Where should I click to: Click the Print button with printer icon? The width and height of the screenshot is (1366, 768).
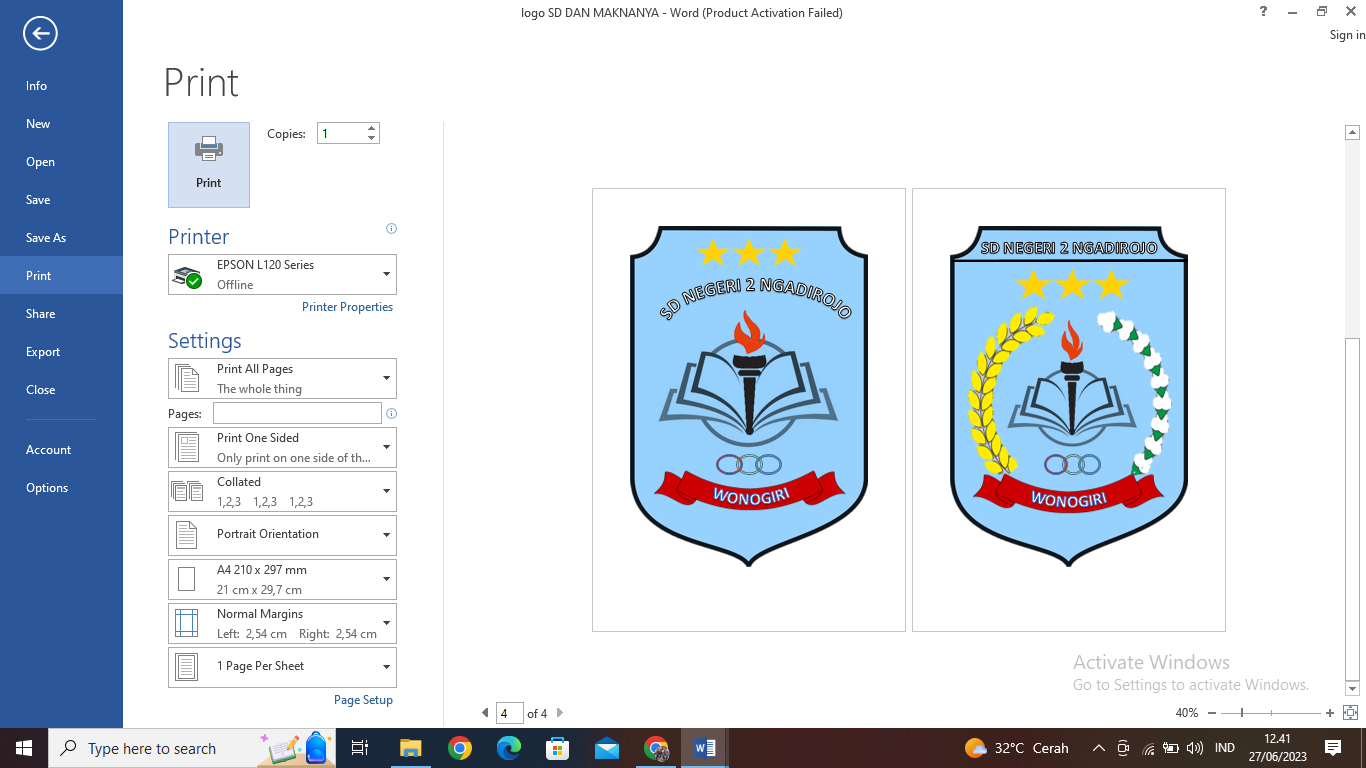(209, 165)
